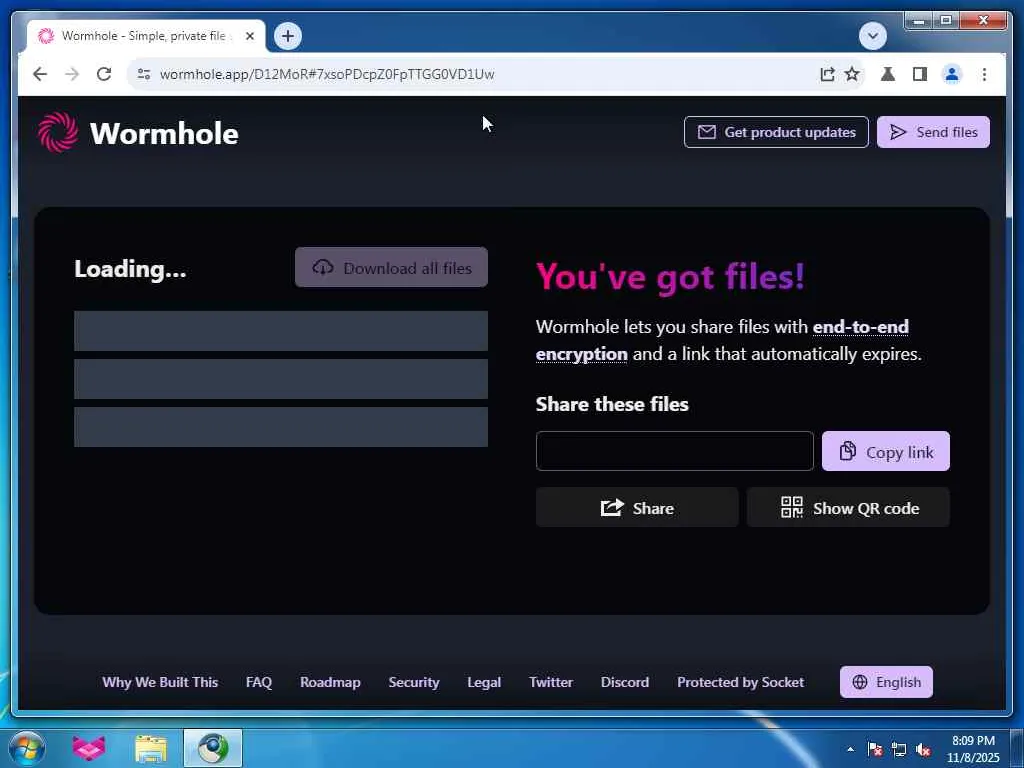Click the share page icon in address bar
The image size is (1024, 768).
[827, 74]
